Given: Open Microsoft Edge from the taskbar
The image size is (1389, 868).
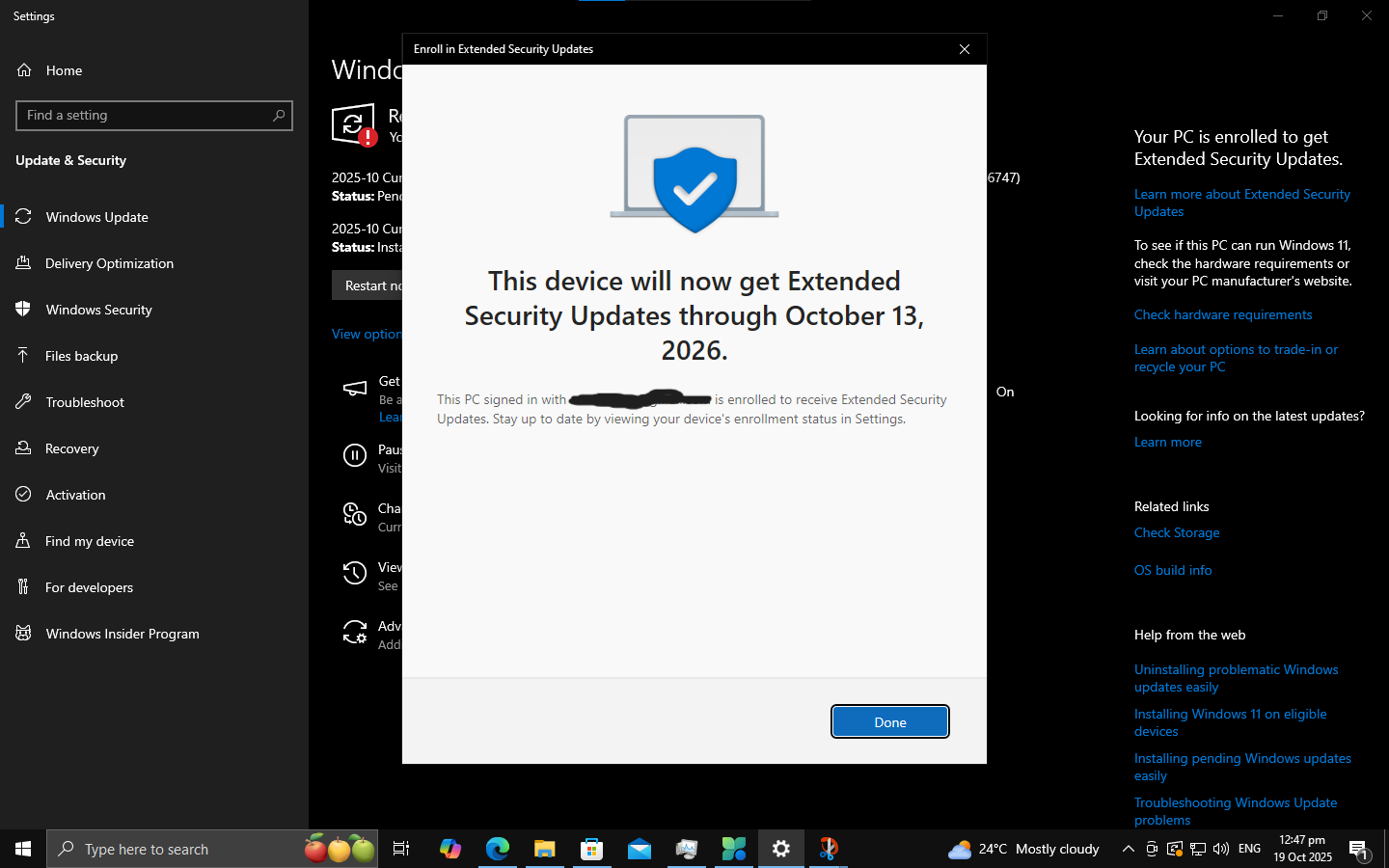Looking at the screenshot, I should click(x=497, y=849).
